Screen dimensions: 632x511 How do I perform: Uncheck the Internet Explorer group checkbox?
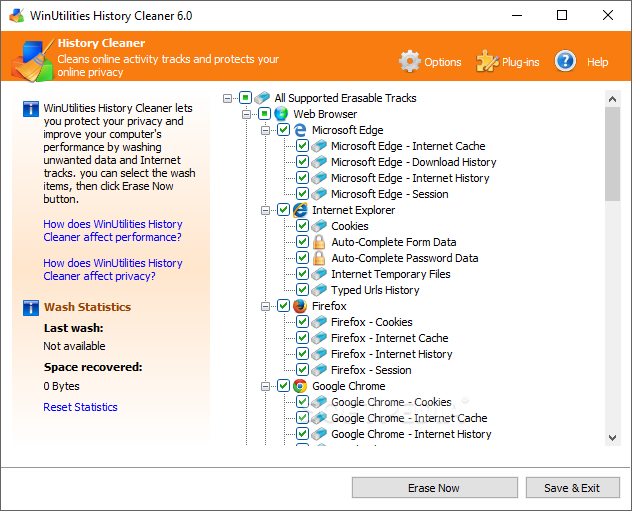[283, 210]
